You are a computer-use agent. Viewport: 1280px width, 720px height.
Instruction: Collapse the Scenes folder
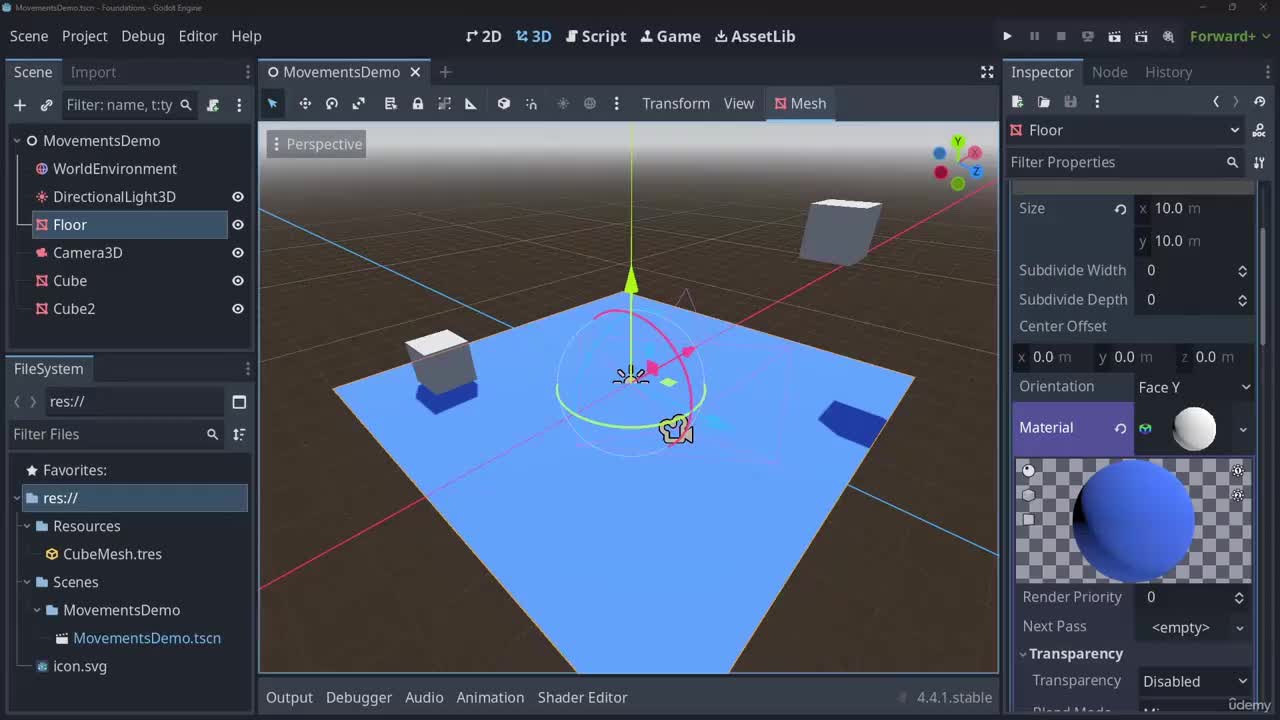click(x=27, y=582)
